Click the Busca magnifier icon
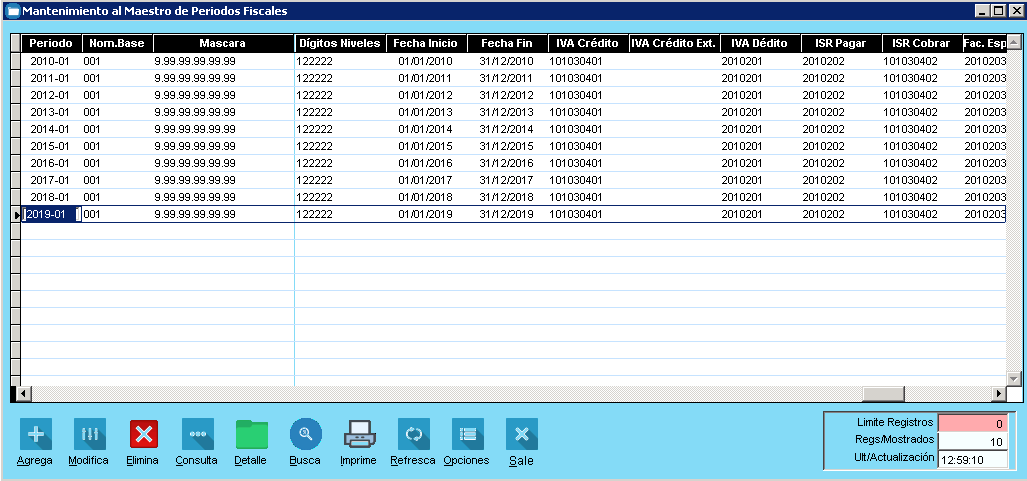The width and height of the screenshot is (1027, 481). (305, 434)
